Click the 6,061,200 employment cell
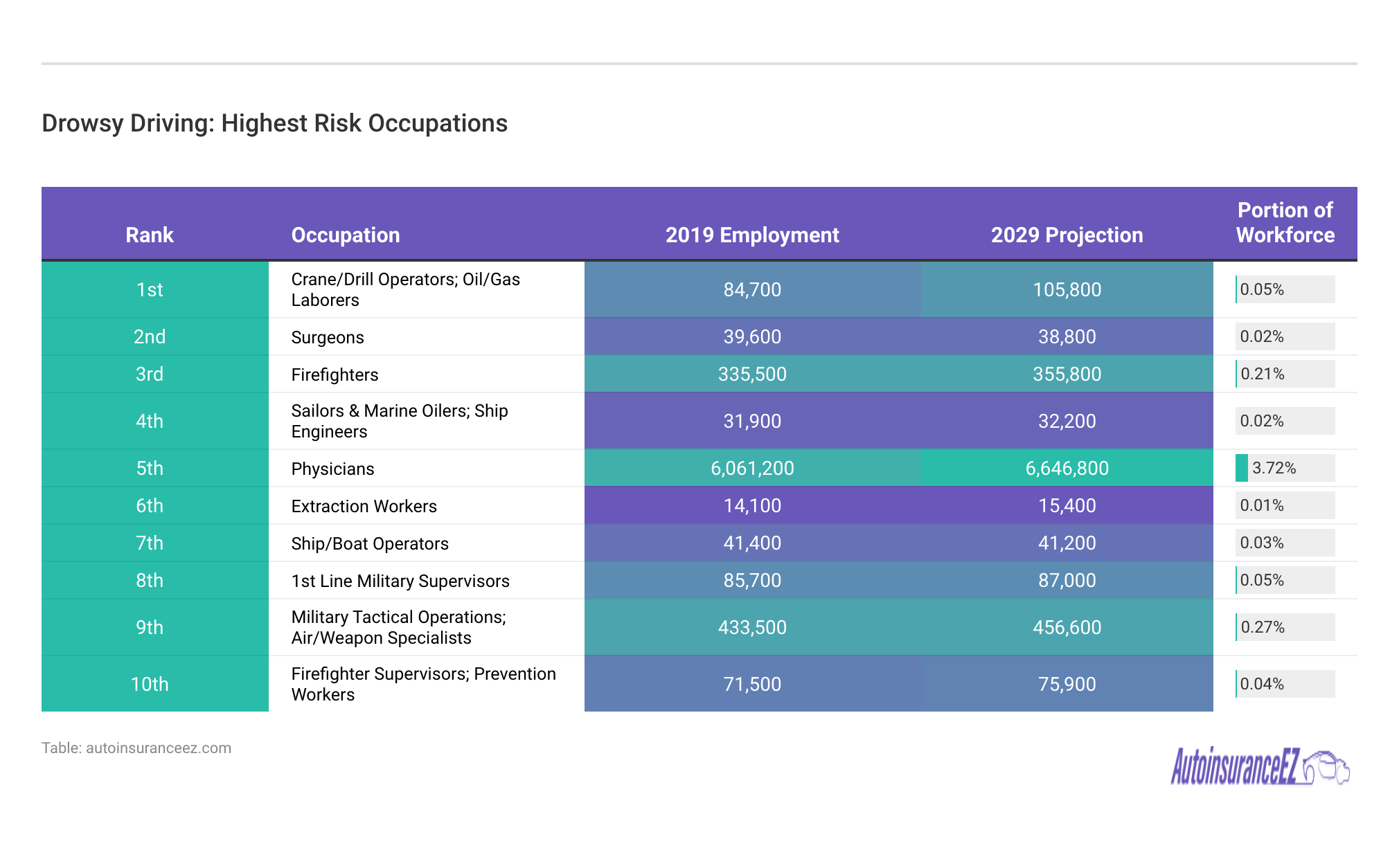1399x868 pixels. click(x=752, y=468)
